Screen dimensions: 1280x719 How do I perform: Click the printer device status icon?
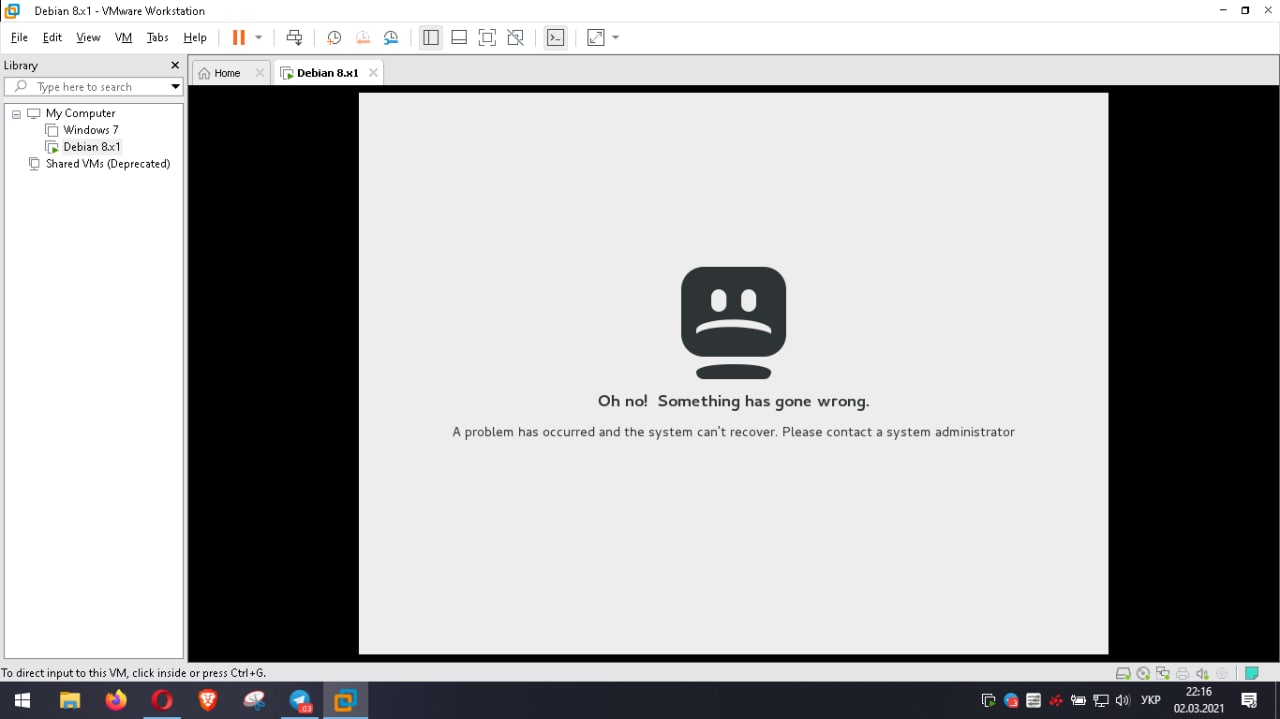coord(1182,674)
